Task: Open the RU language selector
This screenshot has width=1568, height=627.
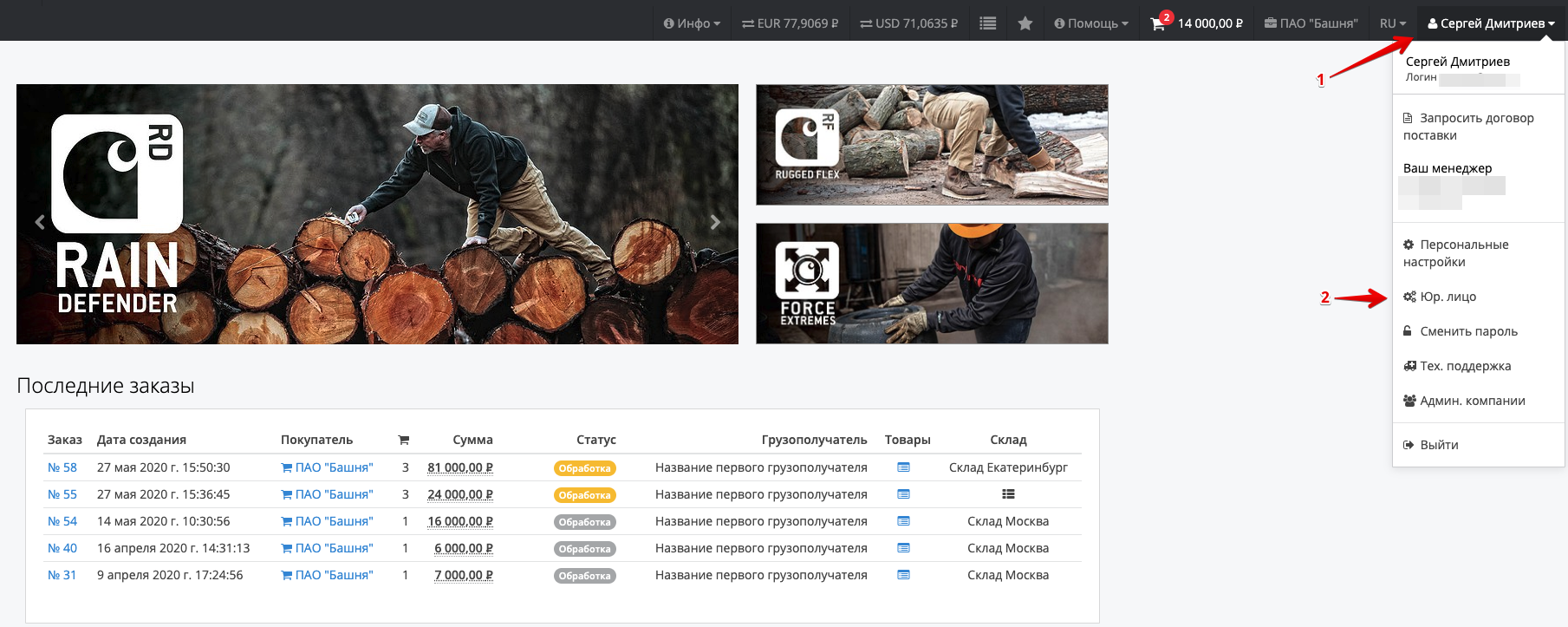Action: coord(1392,23)
